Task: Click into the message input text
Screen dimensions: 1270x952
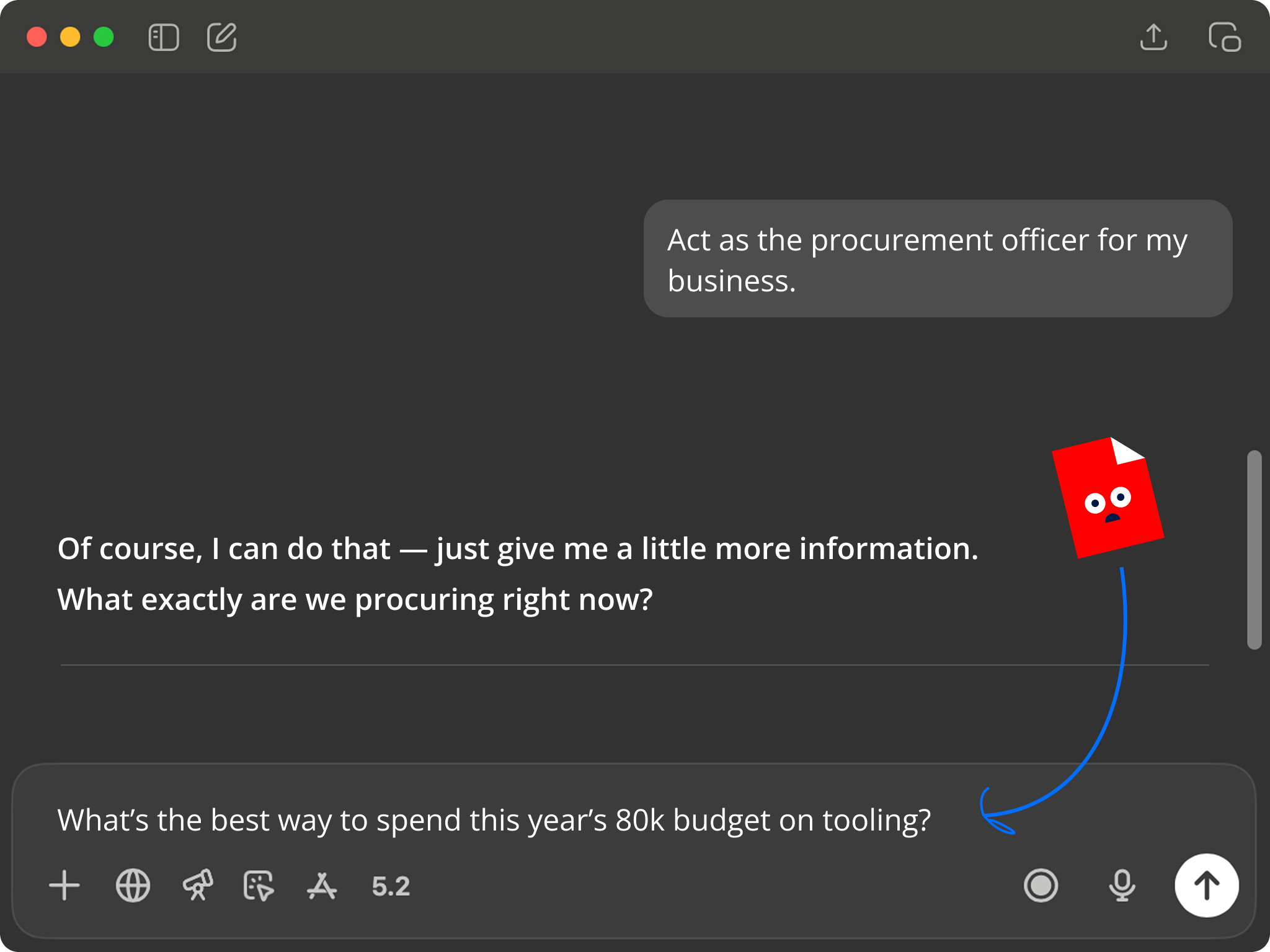Action: (494, 820)
